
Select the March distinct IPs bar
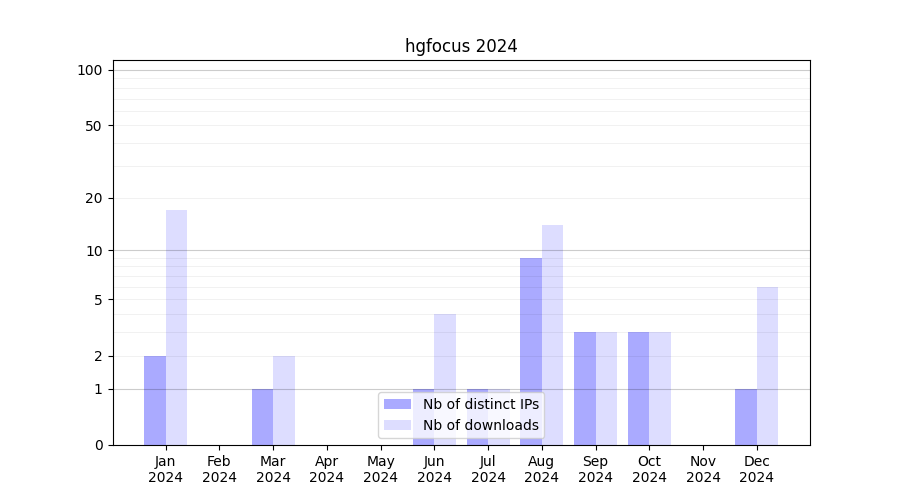coord(262,417)
